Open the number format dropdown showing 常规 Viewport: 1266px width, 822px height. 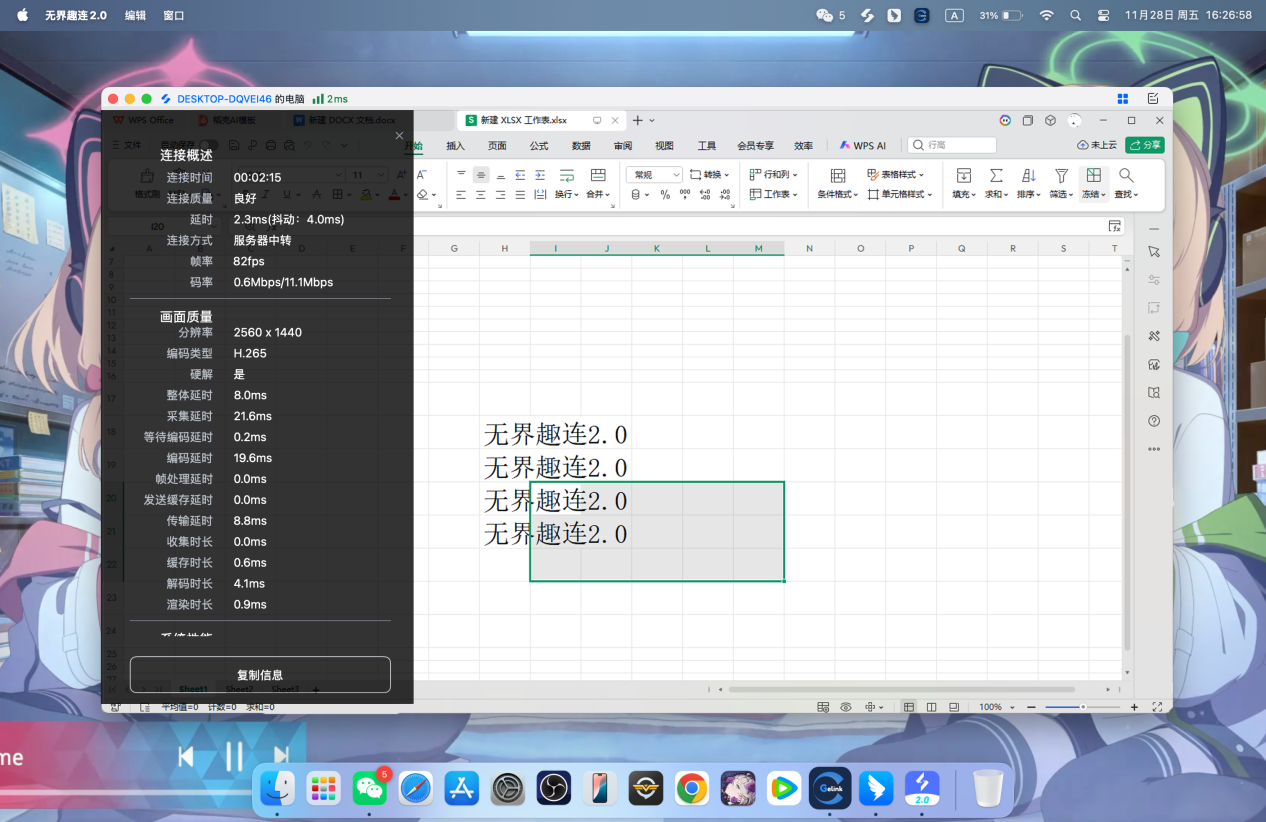(654, 173)
